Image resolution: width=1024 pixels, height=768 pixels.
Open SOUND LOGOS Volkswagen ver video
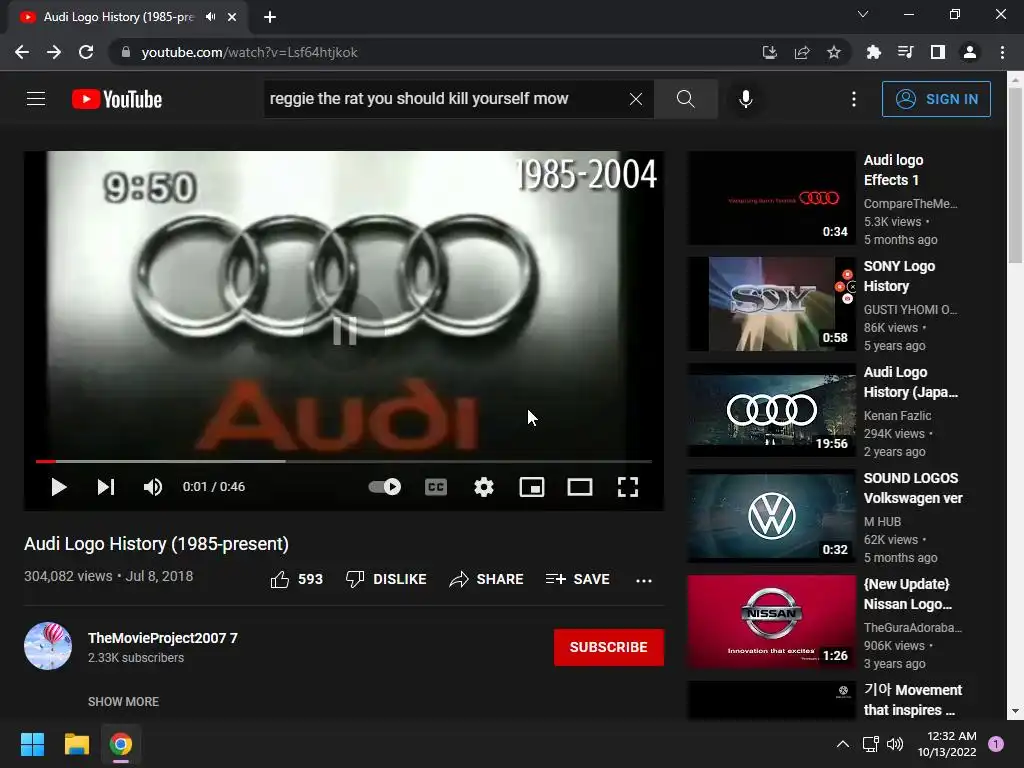(x=913, y=488)
